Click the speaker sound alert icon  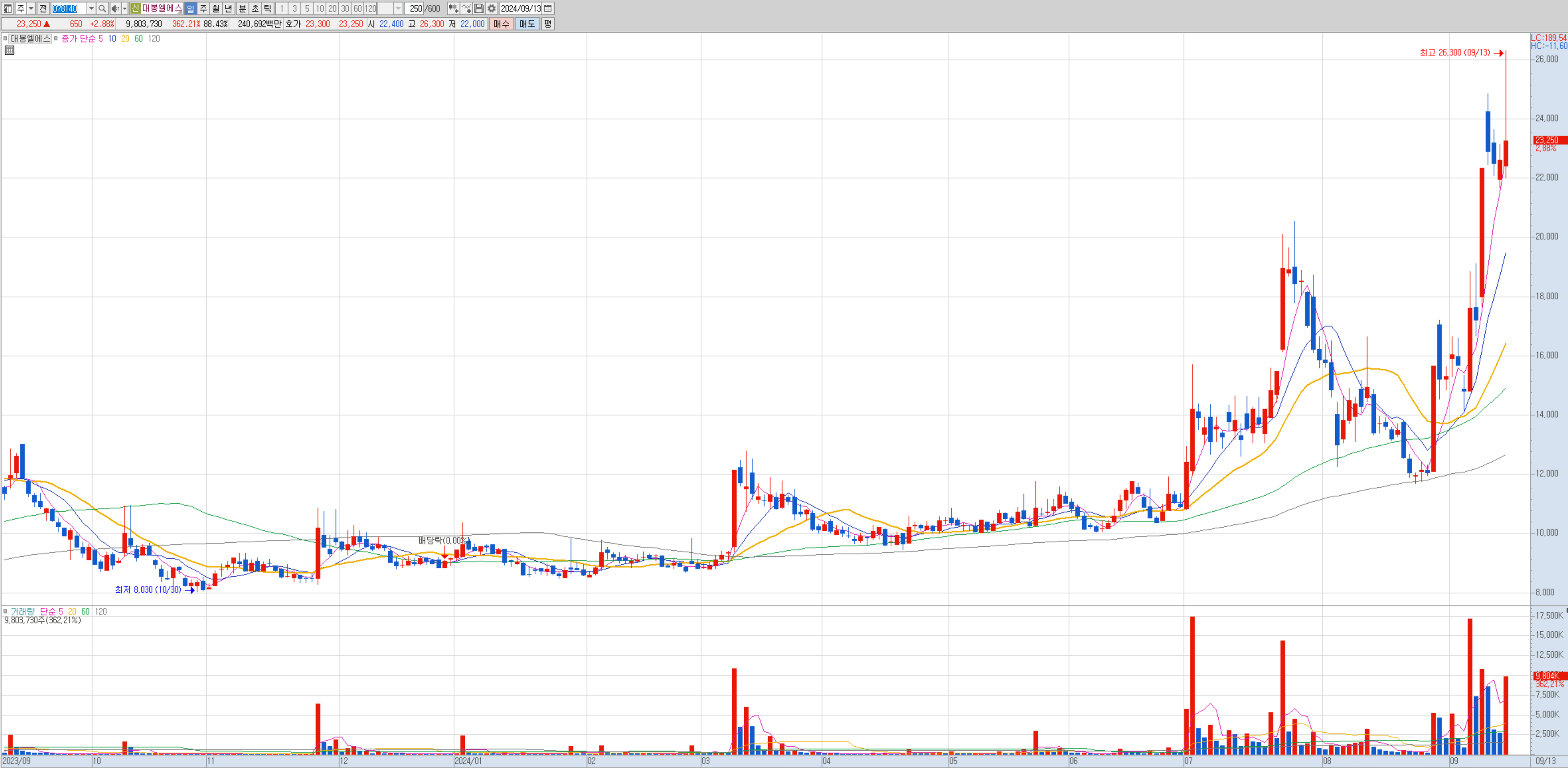[x=115, y=8]
